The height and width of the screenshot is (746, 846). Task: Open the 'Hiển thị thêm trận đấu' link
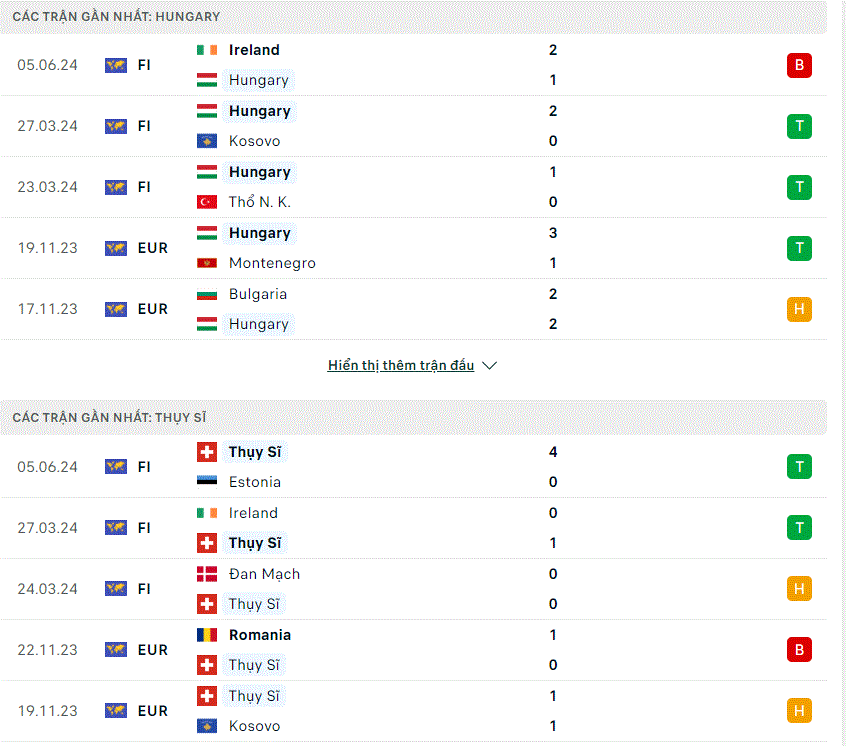(401, 365)
